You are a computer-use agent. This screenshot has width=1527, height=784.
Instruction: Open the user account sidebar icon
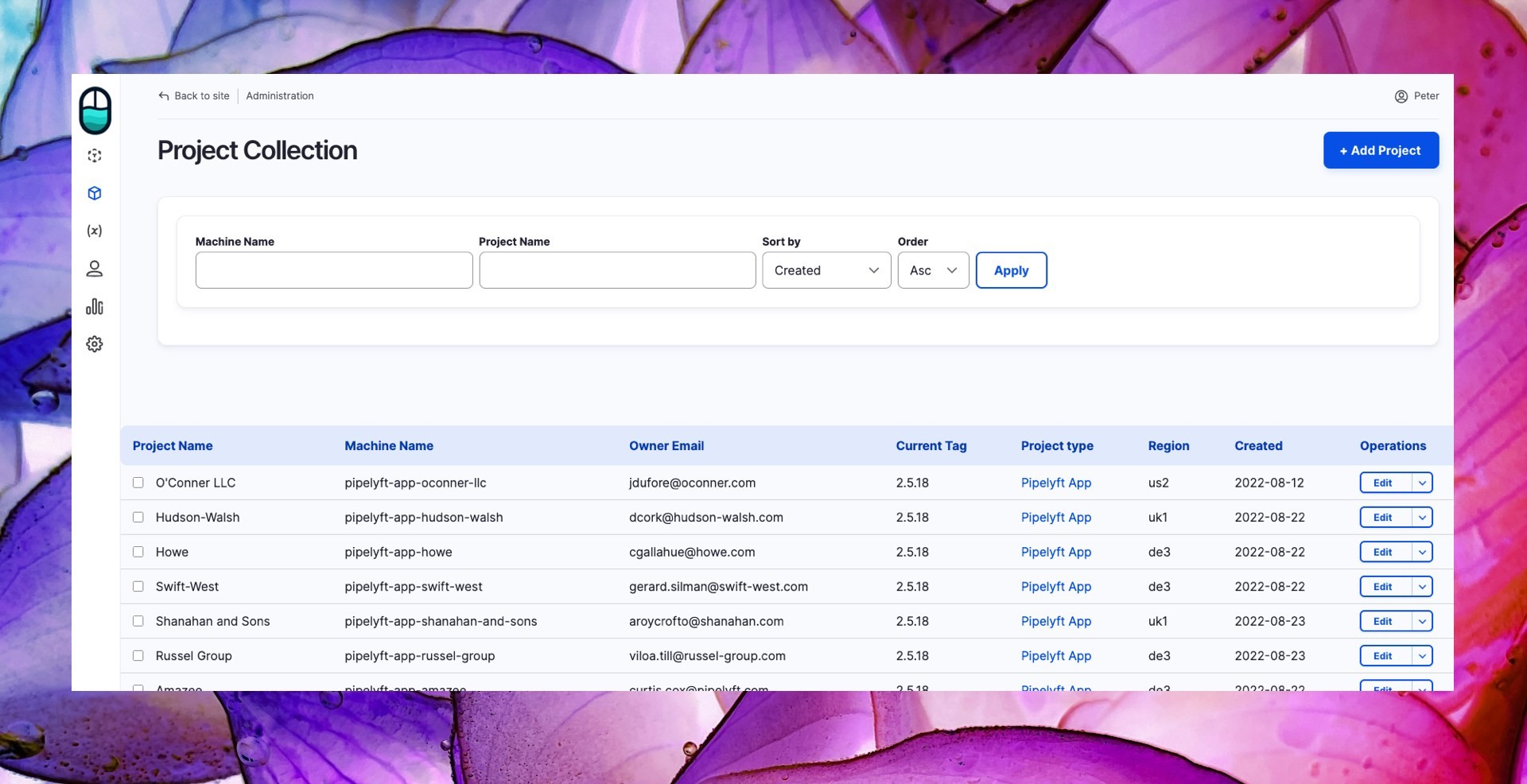coord(95,269)
